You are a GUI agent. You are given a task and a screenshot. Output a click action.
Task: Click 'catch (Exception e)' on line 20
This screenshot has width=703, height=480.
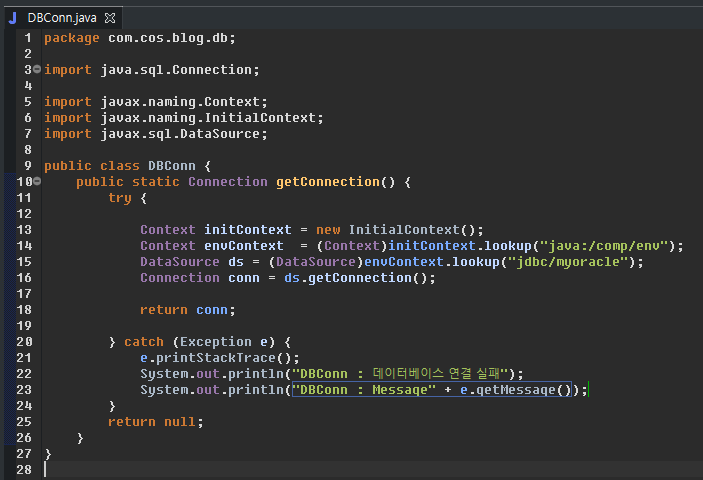(x=200, y=342)
